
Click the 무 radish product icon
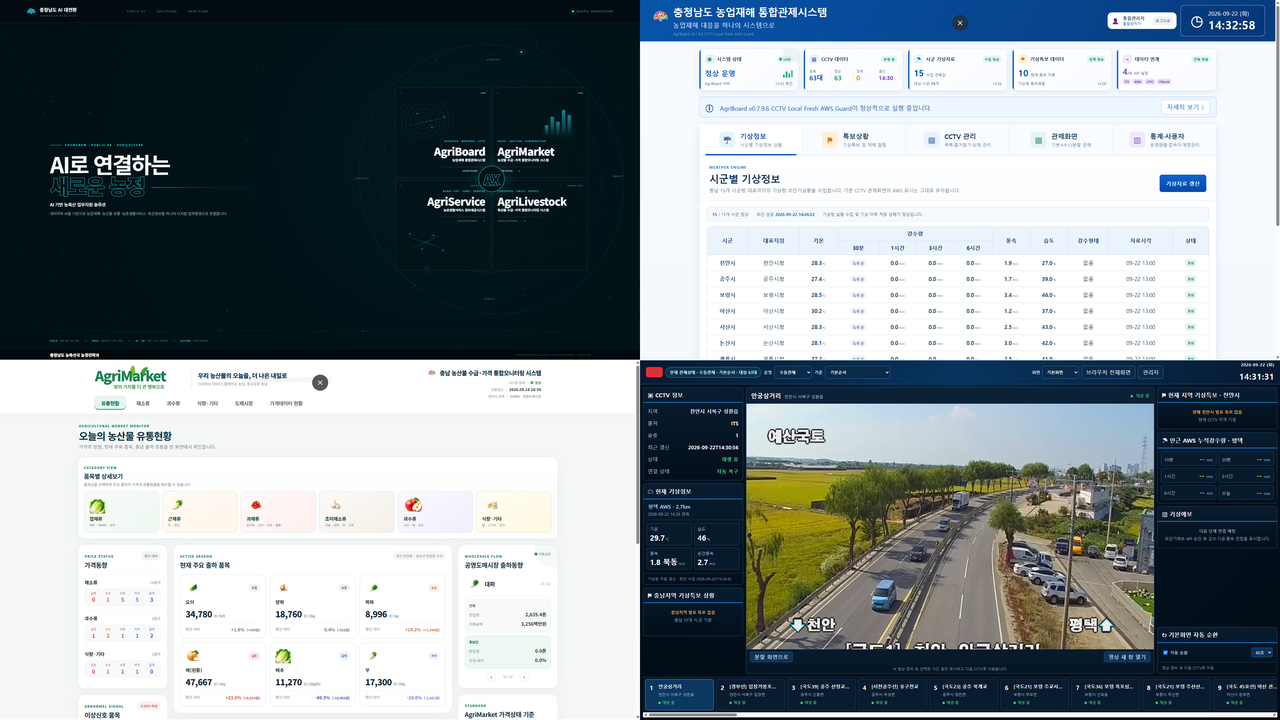pyautogui.click(x=372, y=656)
